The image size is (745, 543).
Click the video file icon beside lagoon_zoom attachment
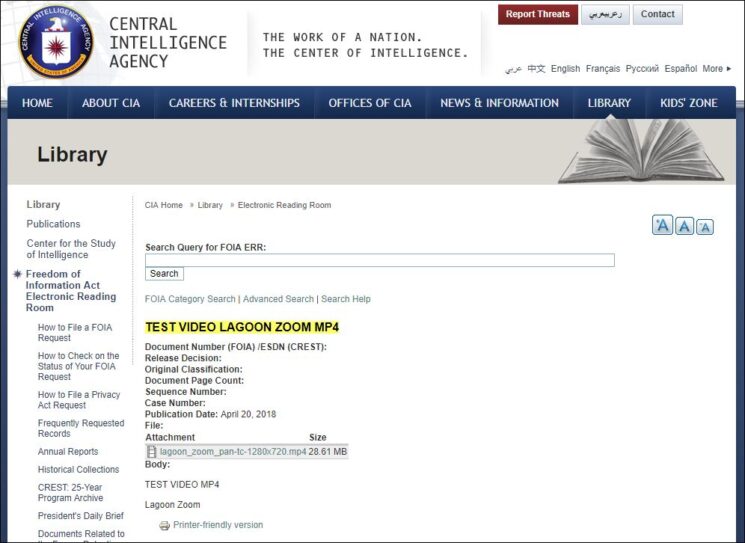152,451
